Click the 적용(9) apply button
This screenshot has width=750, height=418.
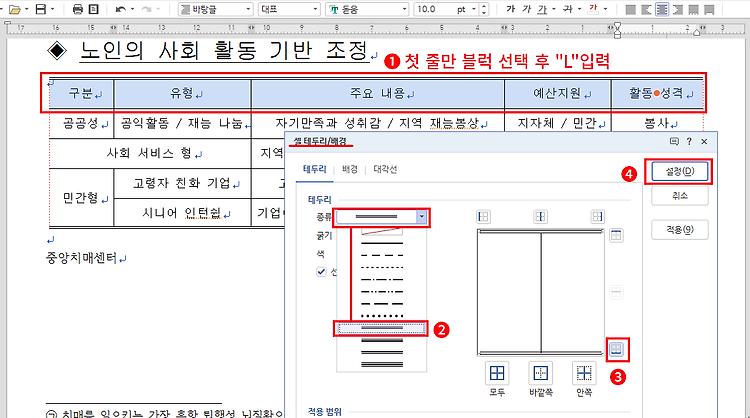point(679,230)
